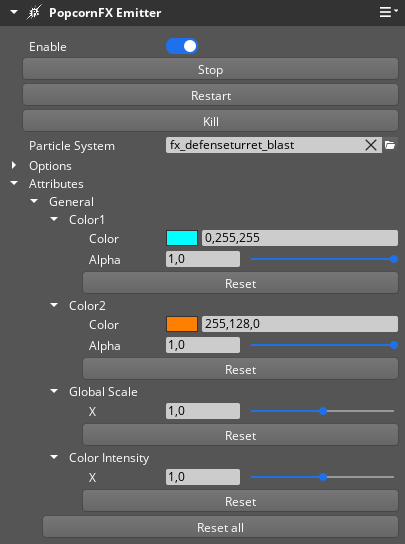Collapse the PopcornFX Emitter component
Screen dimensions: 405x544
pos(14,12)
